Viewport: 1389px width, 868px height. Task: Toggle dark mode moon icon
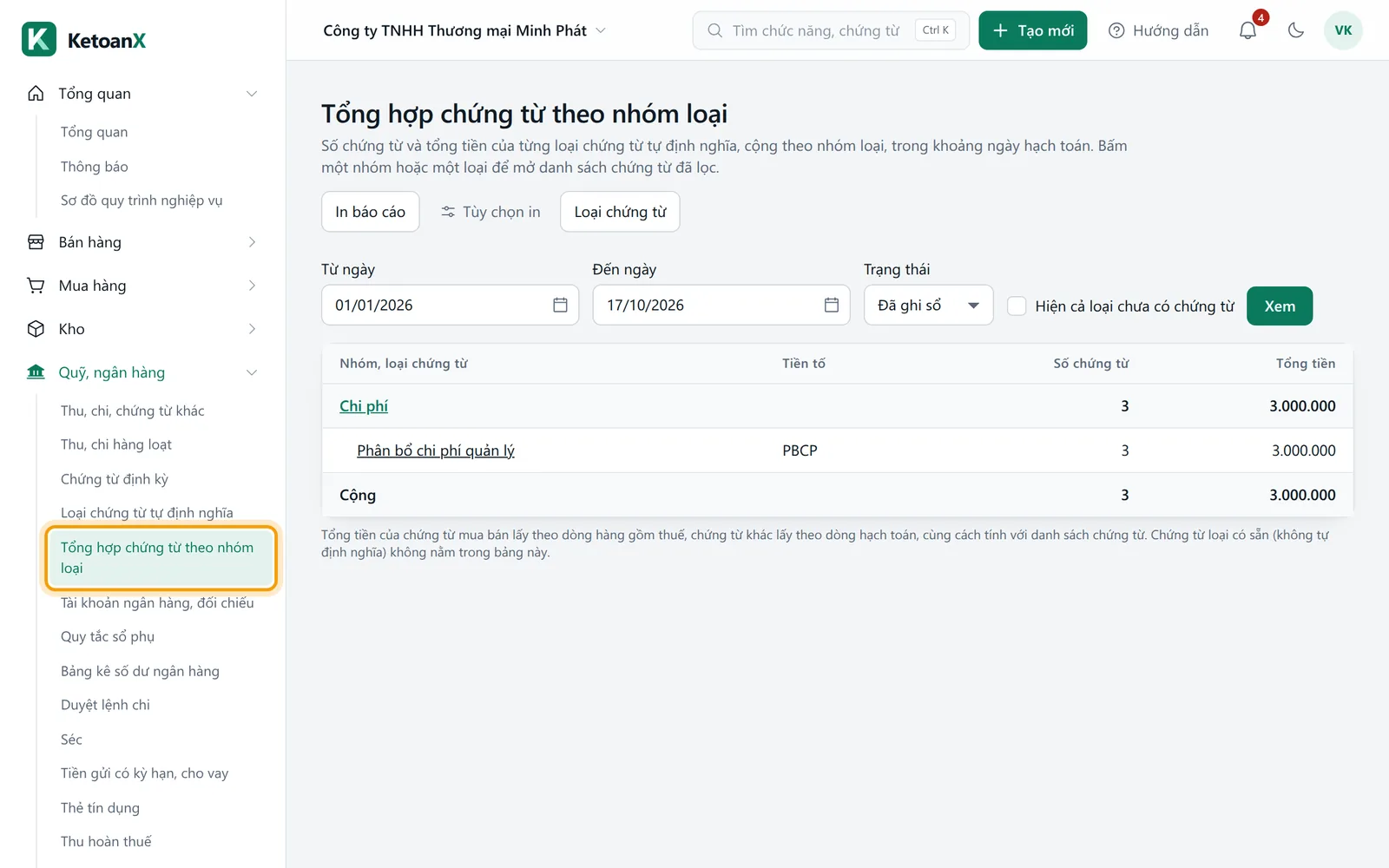pyautogui.click(x=1296, y=30)
